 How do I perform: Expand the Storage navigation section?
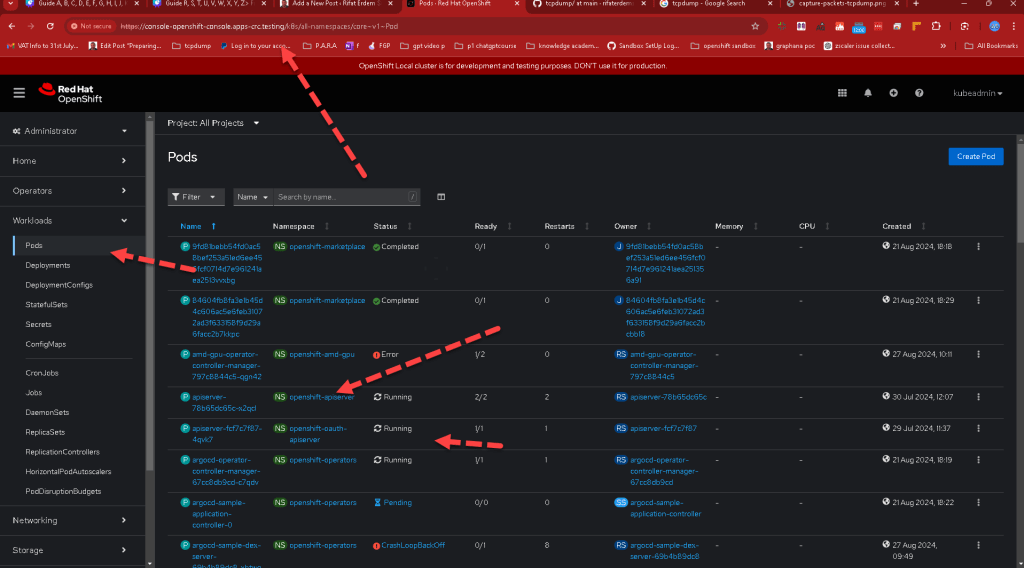tap(70, 550)
